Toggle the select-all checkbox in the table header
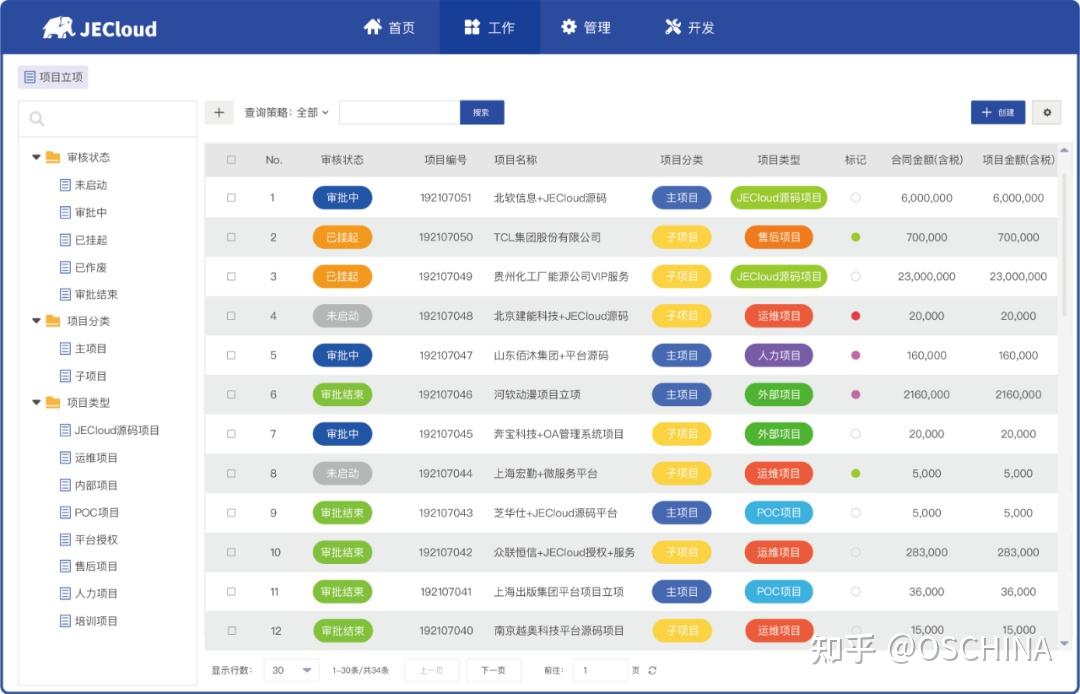This screenshot has height=694, width=1080. tap(233, 158)
